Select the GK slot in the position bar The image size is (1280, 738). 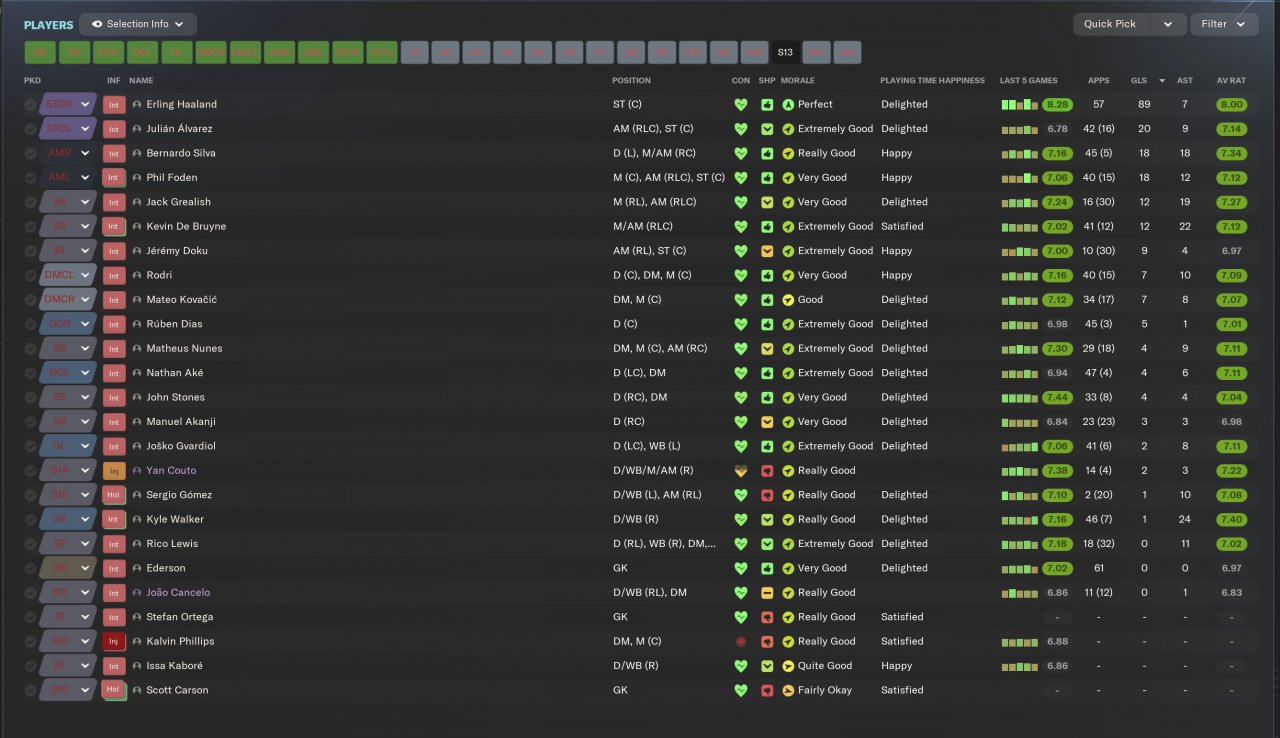(x=40, y=52)
